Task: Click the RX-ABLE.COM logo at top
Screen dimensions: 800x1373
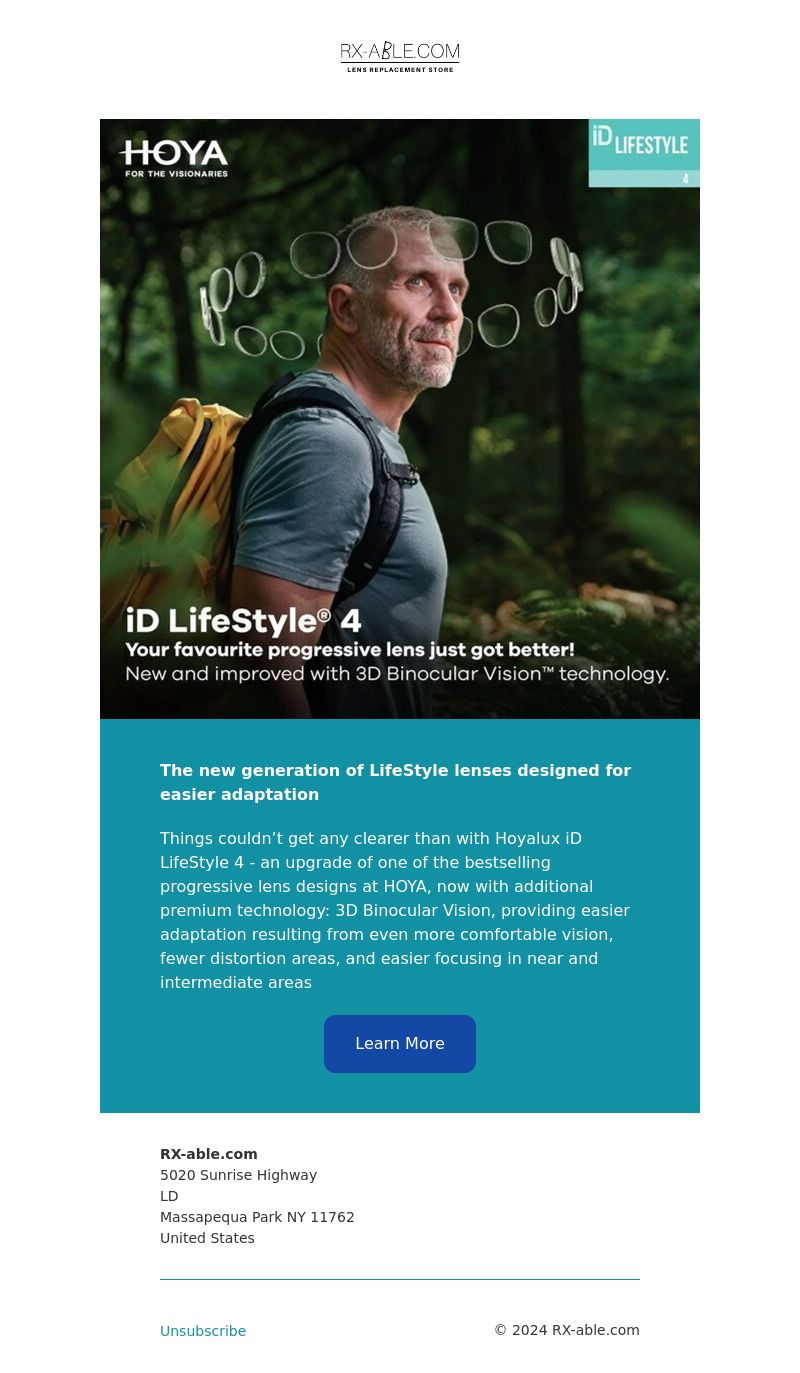Action: pyautogui.click(x=400, y=56)
